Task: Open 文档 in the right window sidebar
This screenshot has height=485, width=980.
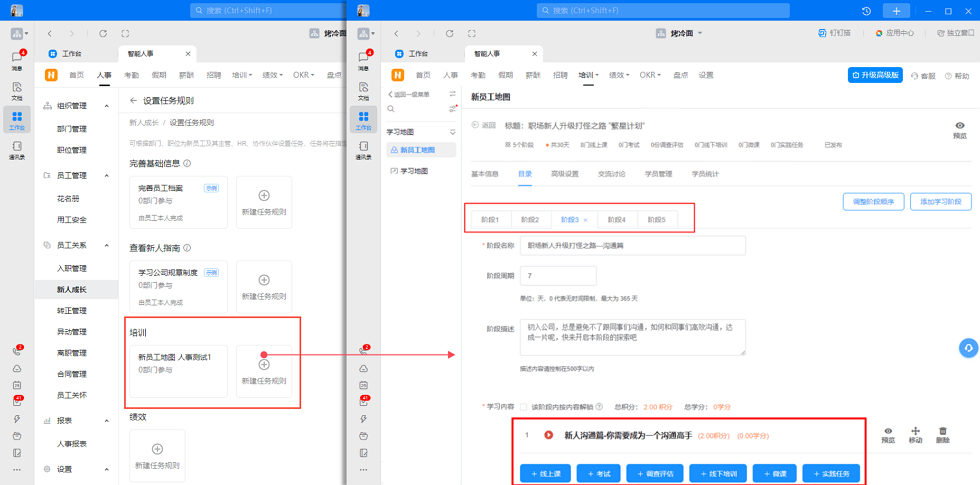Action: tap(363, 91)
